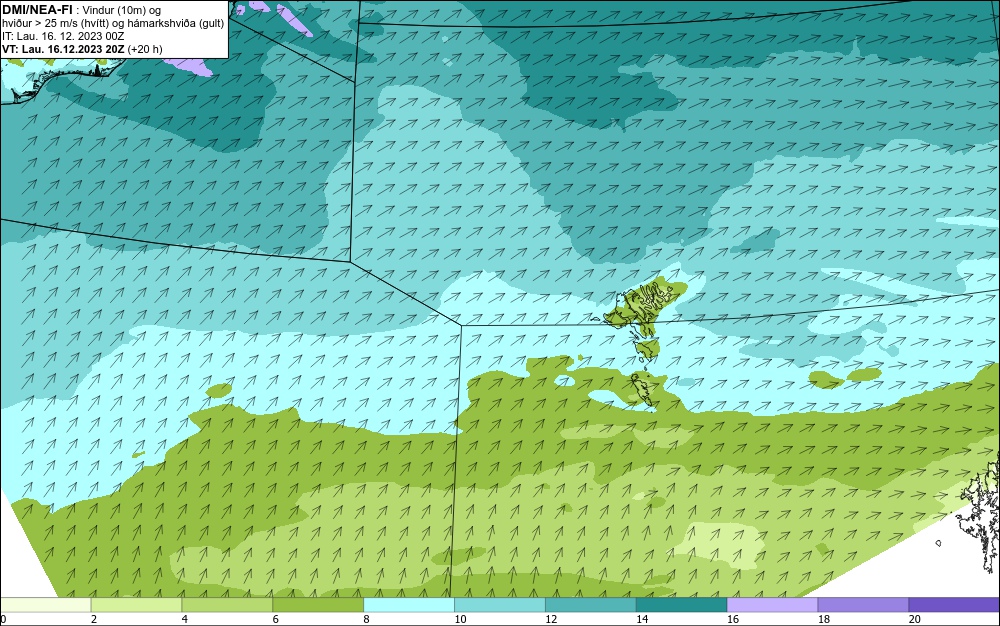Choose the 12–14 teal legend swatch
Image resolution: width=1000 pixels, height=626 pixels.
(591, 605)
